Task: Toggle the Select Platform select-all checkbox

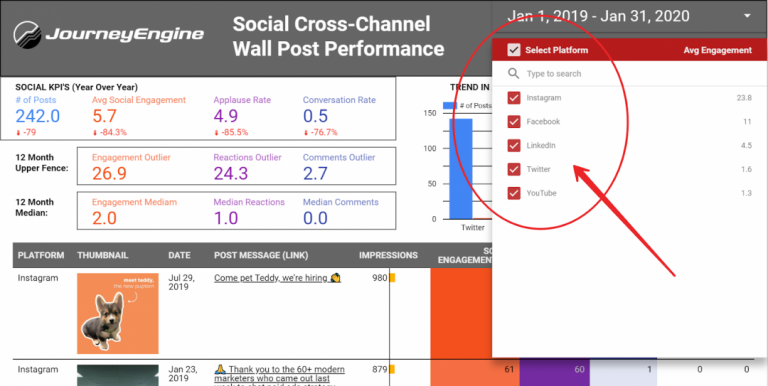Action: 513,50
